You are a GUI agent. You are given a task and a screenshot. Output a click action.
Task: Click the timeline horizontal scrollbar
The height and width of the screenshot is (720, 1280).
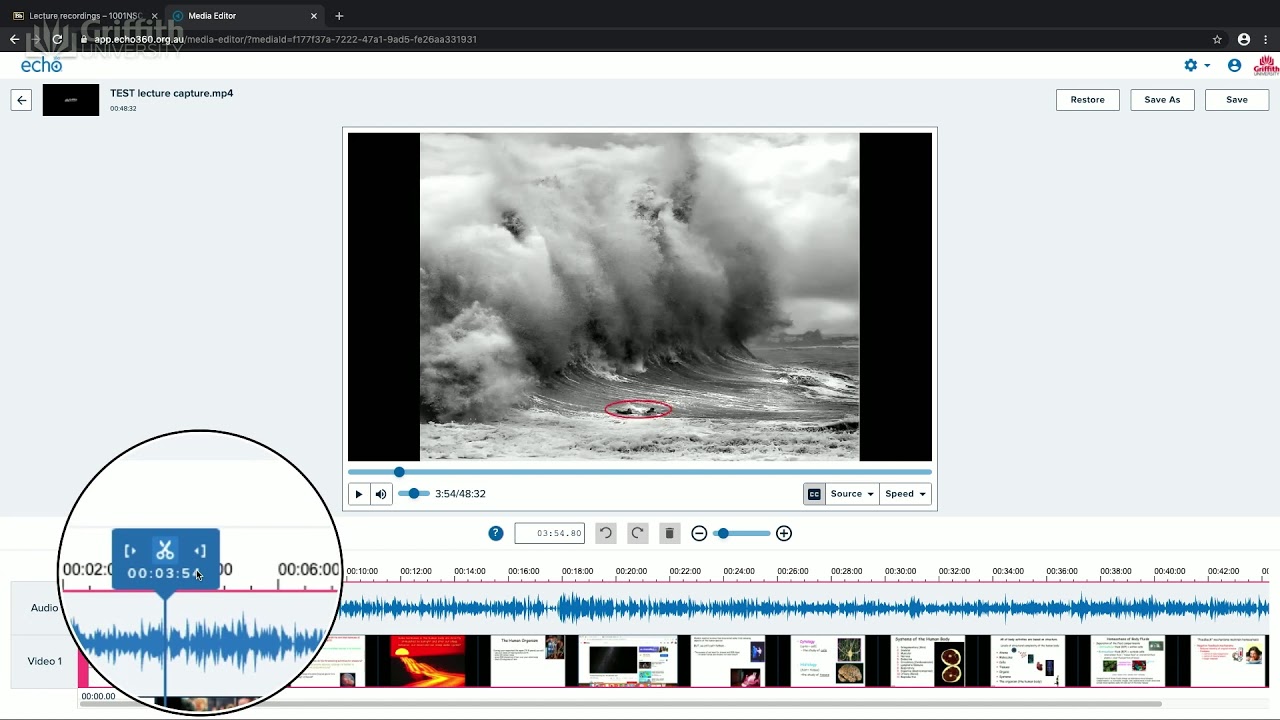tap(621, 703)
